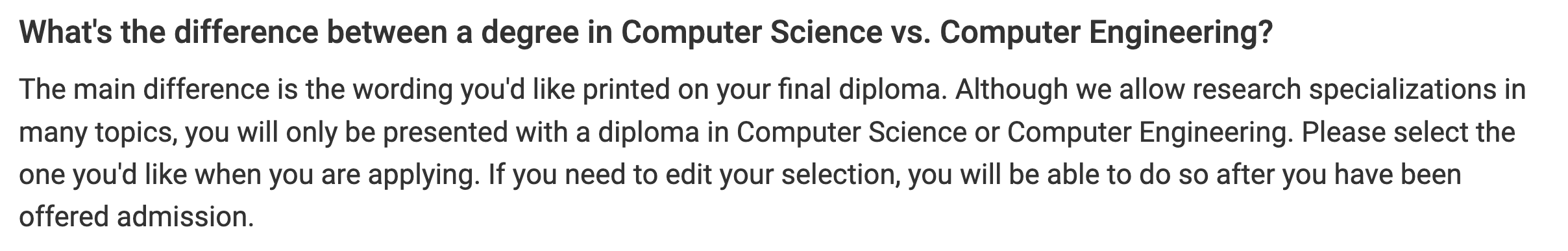
Task: Click 'Computer Engineering?' at the heading's end
Action: pos(1106,34)
